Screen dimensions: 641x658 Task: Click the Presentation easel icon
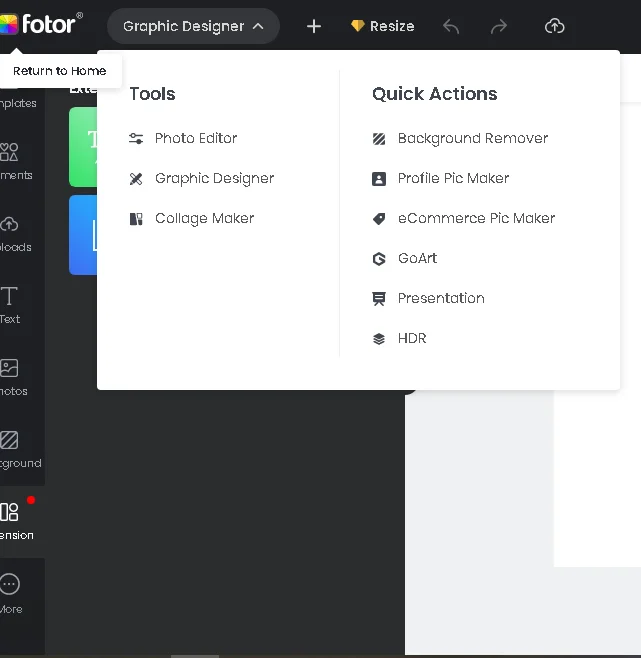pyautogui.click(x=379, y=299)
